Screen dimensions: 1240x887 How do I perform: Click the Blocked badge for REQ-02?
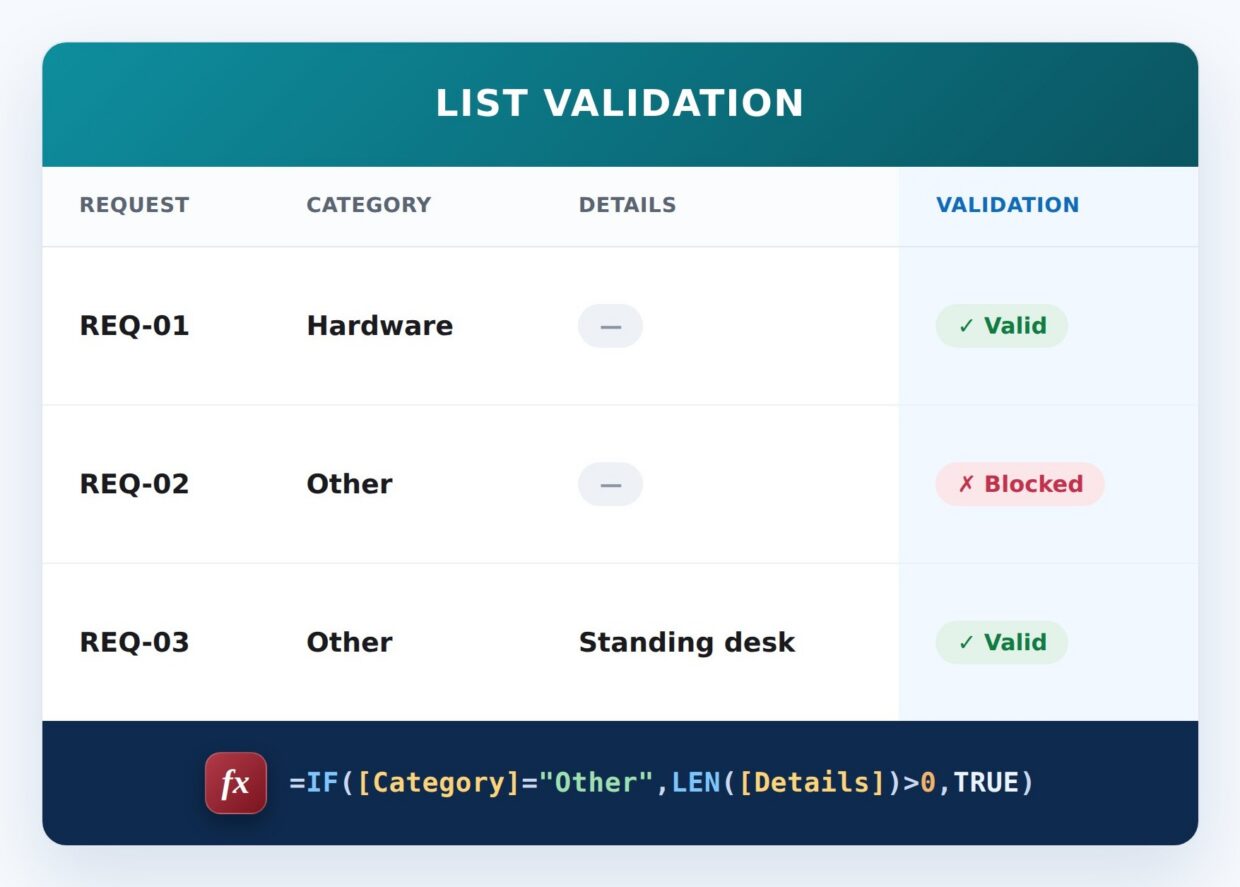(1020, 484)
